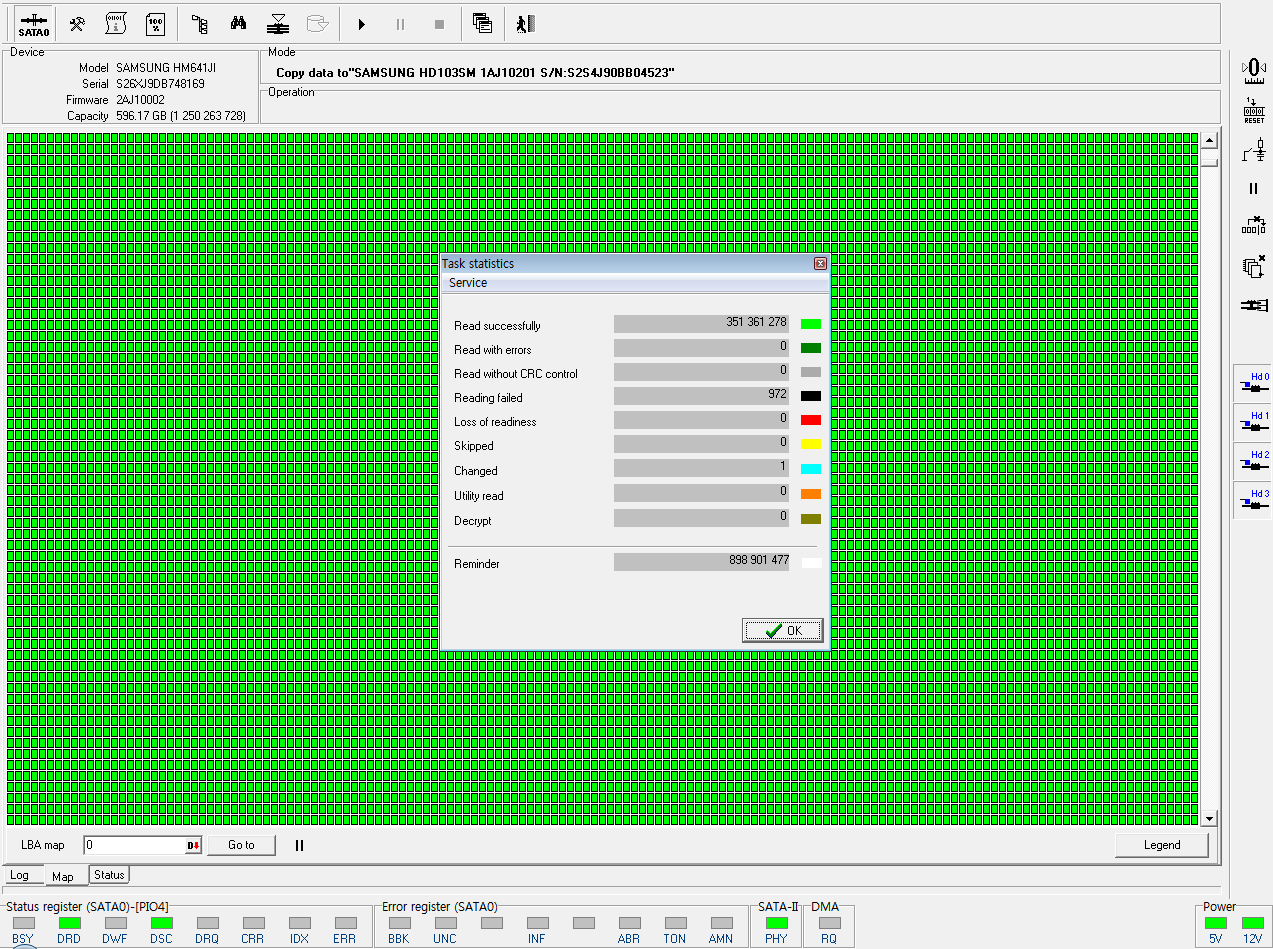Open the cascading windows icon
1273x949 pixels.
point(483,24)
